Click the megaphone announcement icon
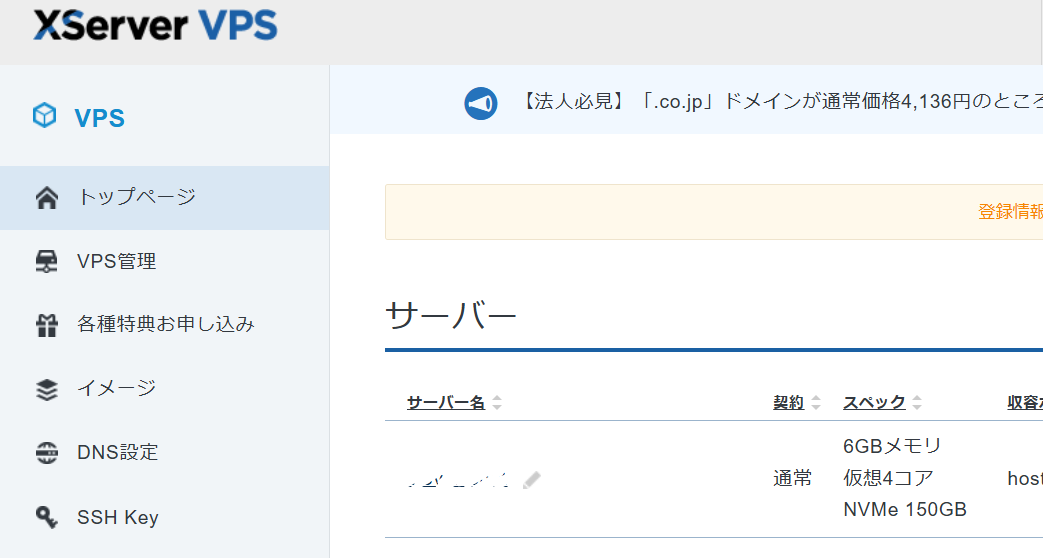 click(481, 103)
